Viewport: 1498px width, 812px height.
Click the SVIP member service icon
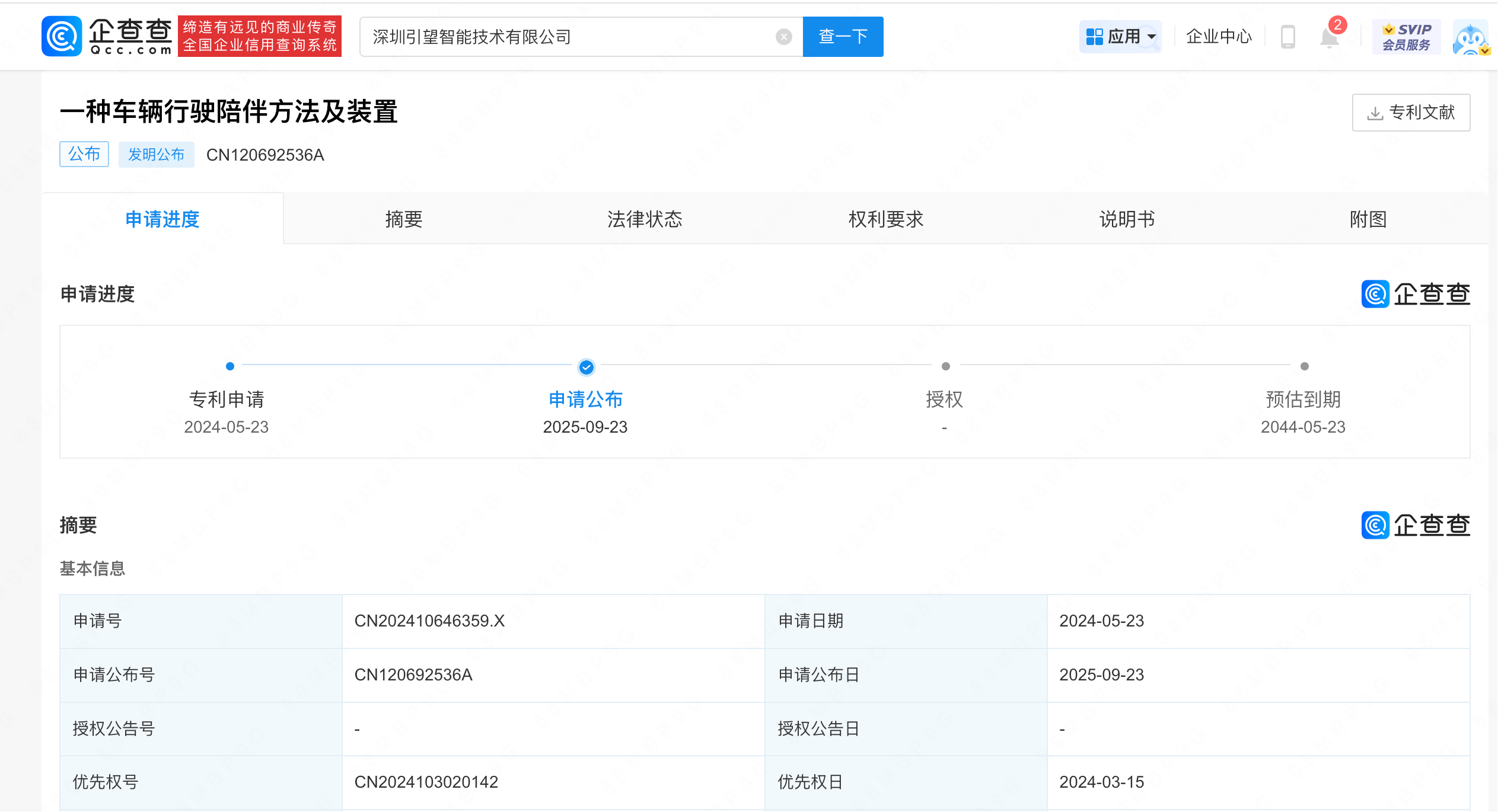pyautogui.click(x=1406, y=37)
